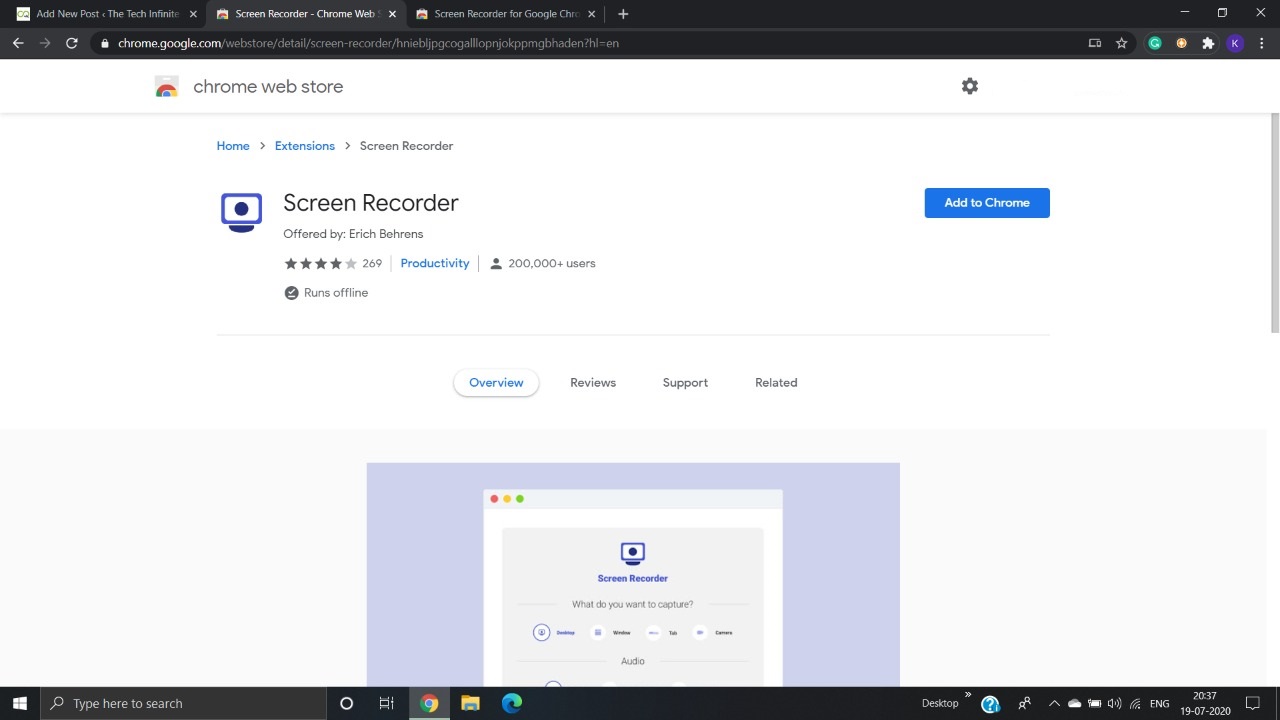Screen dimensions: 1280x720
Task: Click the extension preview screenshot
Action: coord(633,574)
